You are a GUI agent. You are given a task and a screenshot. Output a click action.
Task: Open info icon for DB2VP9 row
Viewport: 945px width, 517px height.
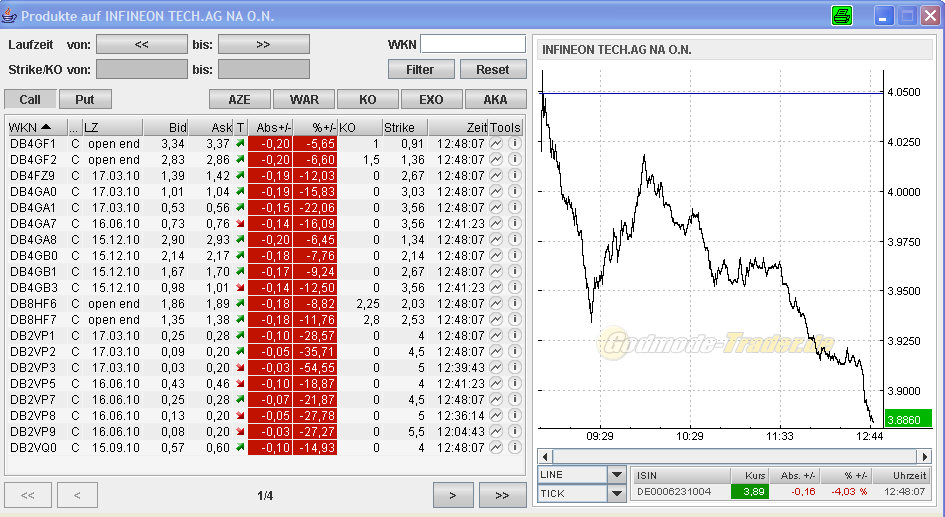515,431
